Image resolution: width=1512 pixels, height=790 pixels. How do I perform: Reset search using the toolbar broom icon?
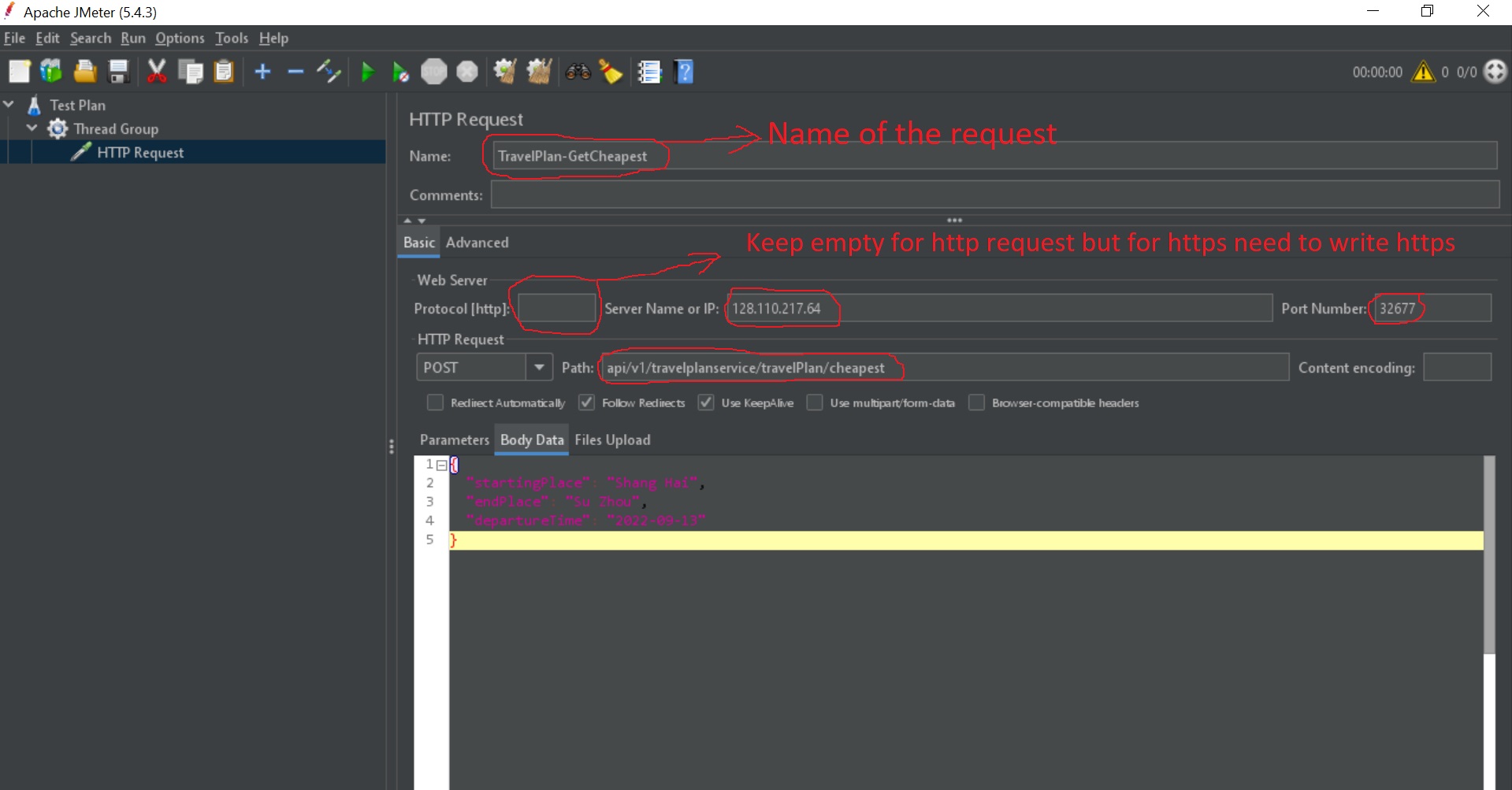[x=611, y=72]
